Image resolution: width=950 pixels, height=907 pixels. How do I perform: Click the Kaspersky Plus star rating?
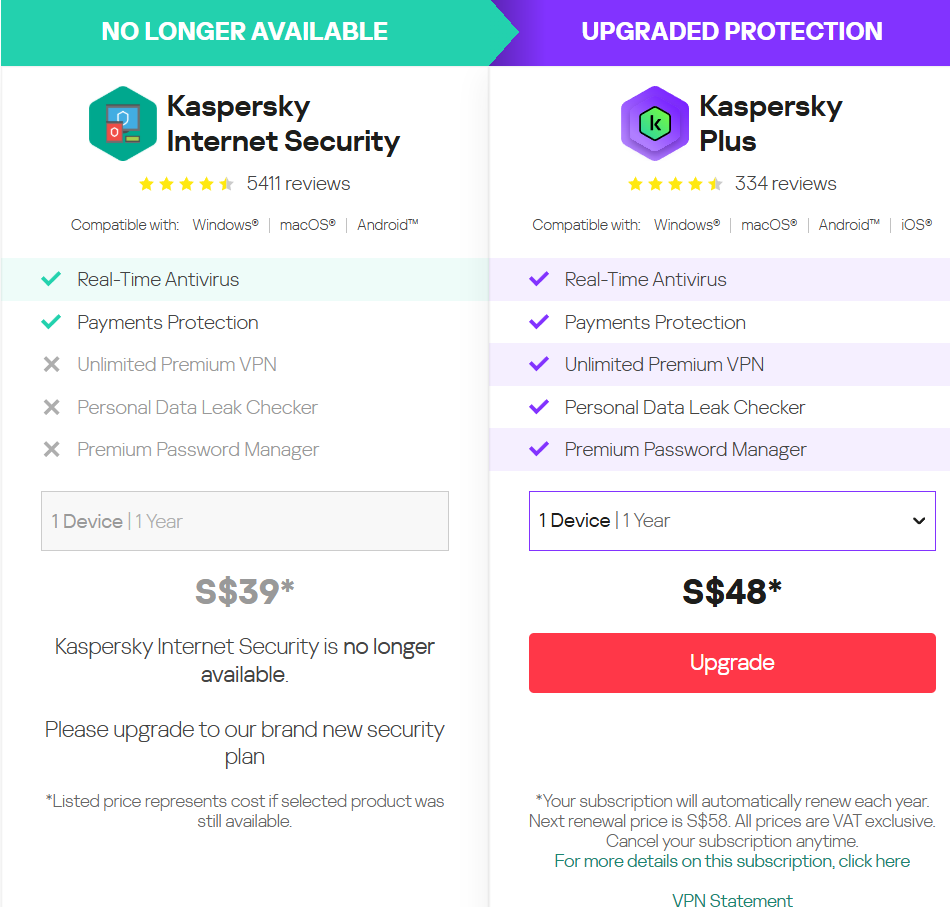pos(675,184)
